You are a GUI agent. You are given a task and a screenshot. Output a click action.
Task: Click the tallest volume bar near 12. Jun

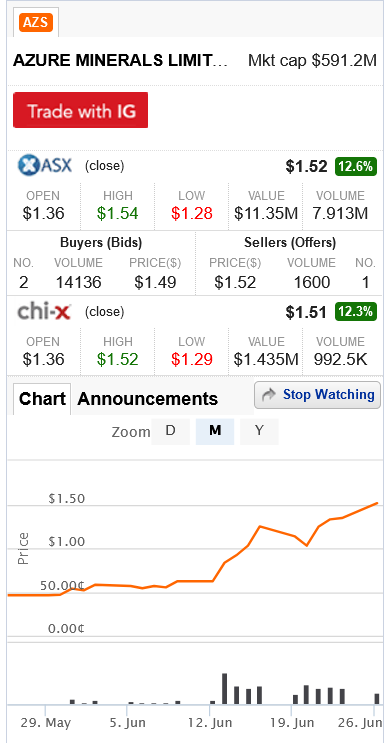click(x=225, y=689)
